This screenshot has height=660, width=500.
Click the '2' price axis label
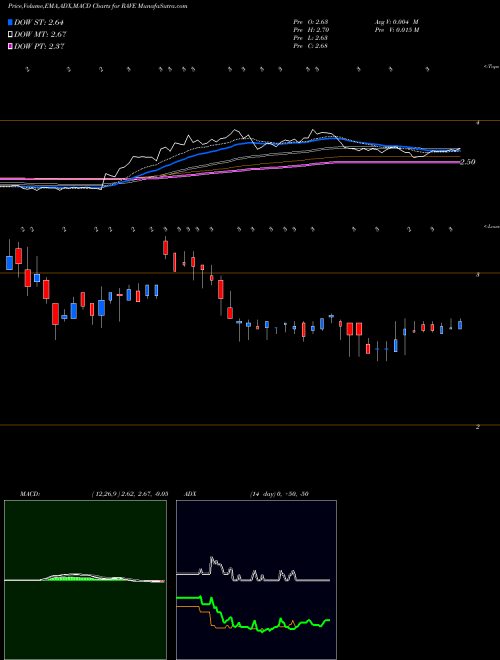(x=477, y=427)
